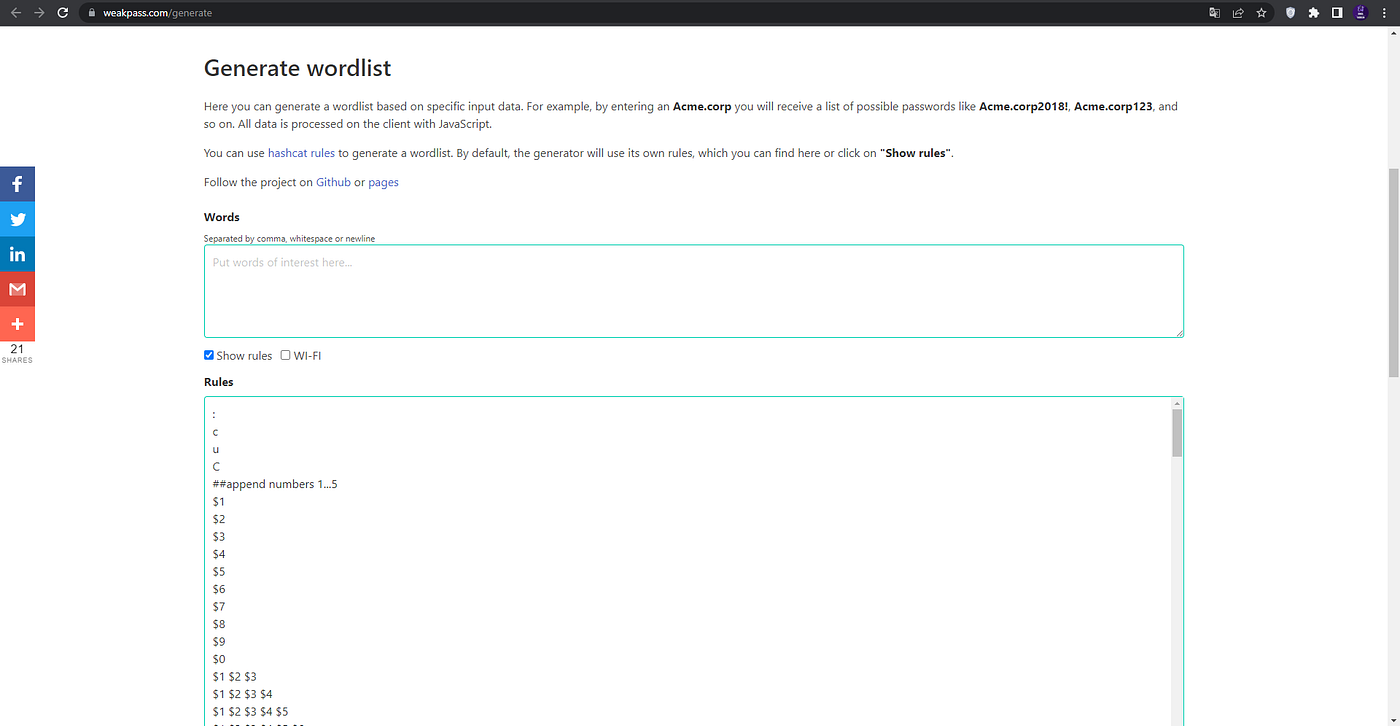
Task: View site security lock info
Action: [91, 13]
